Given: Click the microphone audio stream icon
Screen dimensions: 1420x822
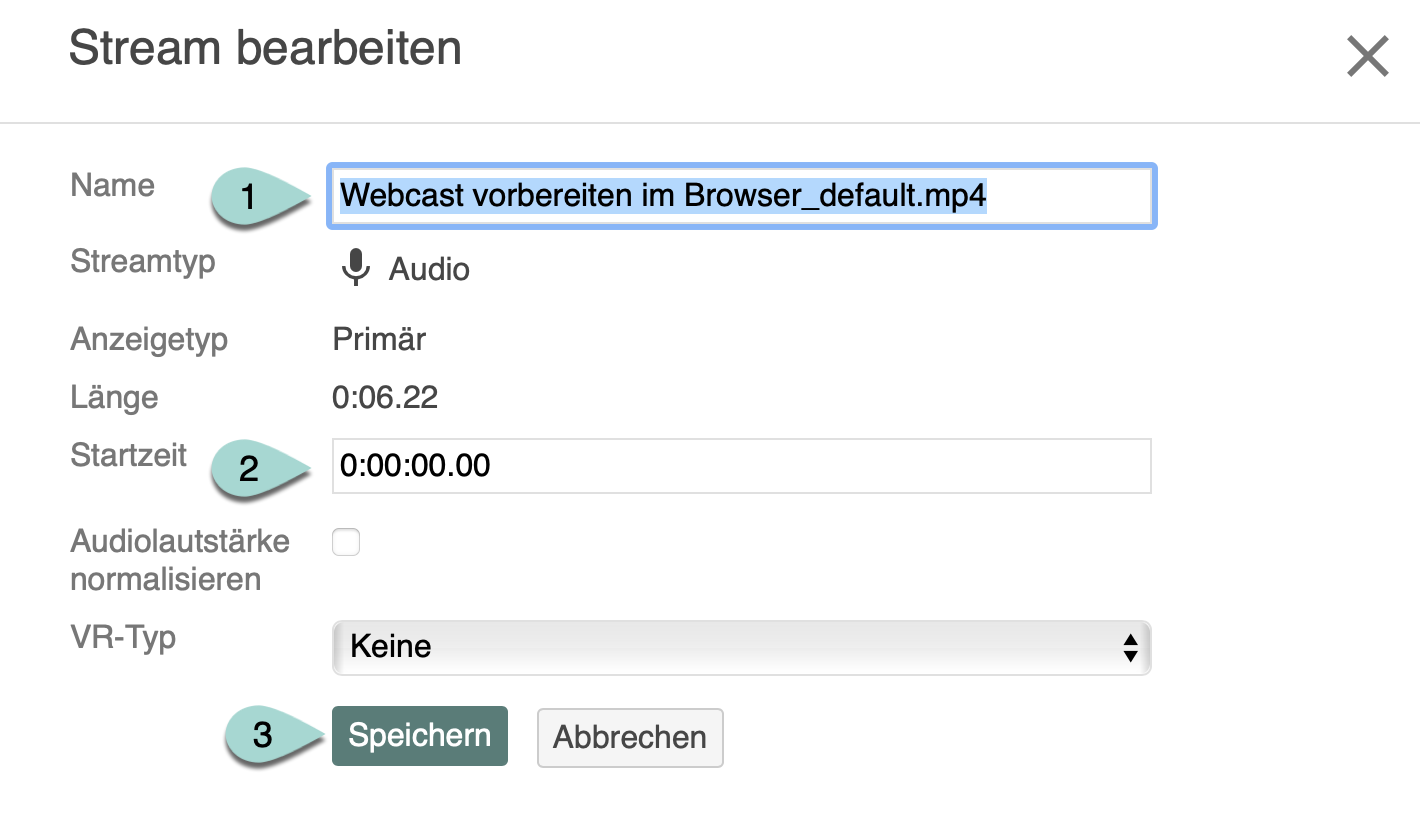Looking at the screenshot, I should click(355, 268).
